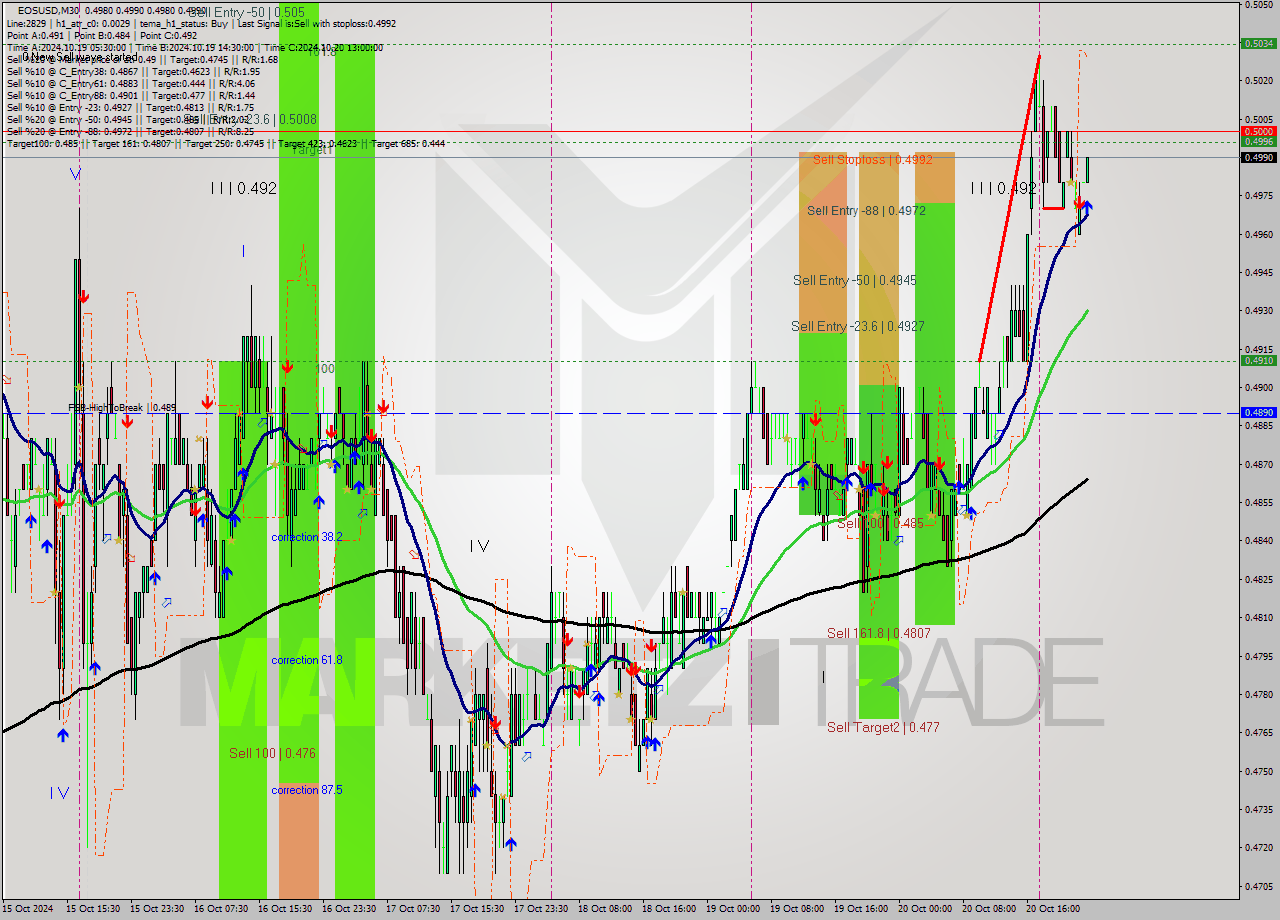Click the 'Sell Entry -88 | 0.4972' label

[x=866, y=210]
